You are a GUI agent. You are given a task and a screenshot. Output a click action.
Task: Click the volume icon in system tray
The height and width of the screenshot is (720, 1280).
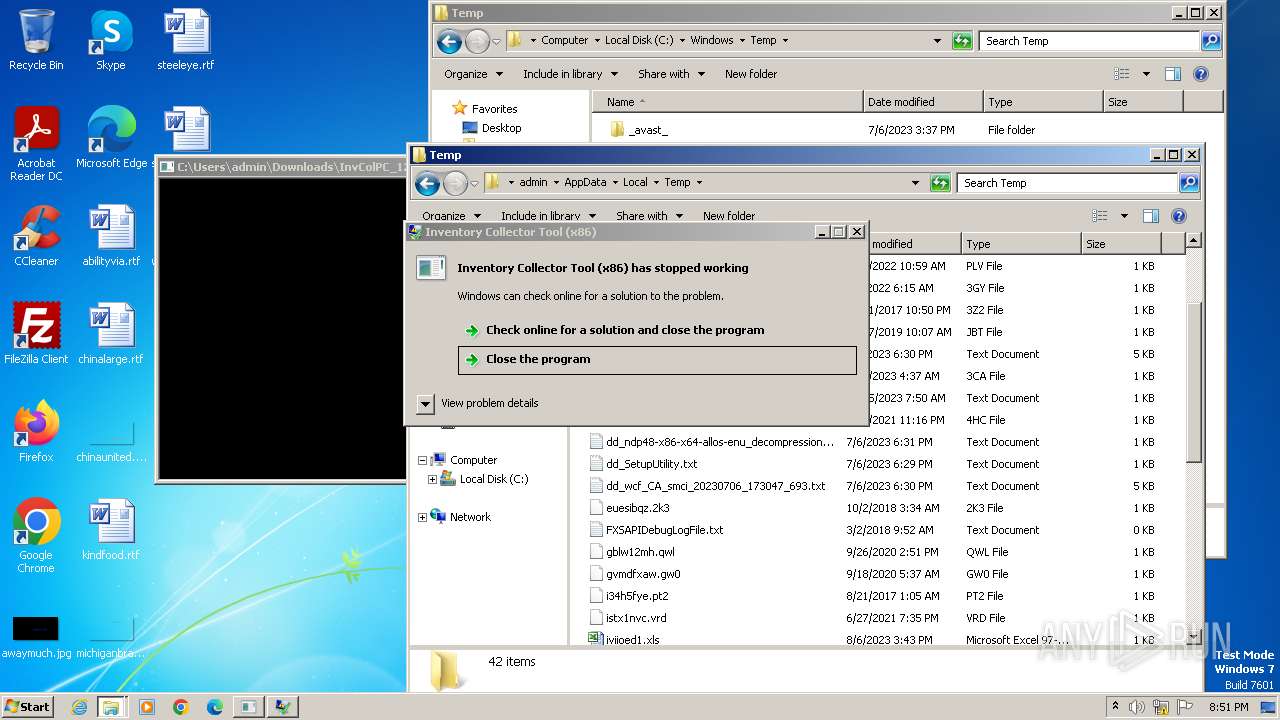tap(1136, 707)
